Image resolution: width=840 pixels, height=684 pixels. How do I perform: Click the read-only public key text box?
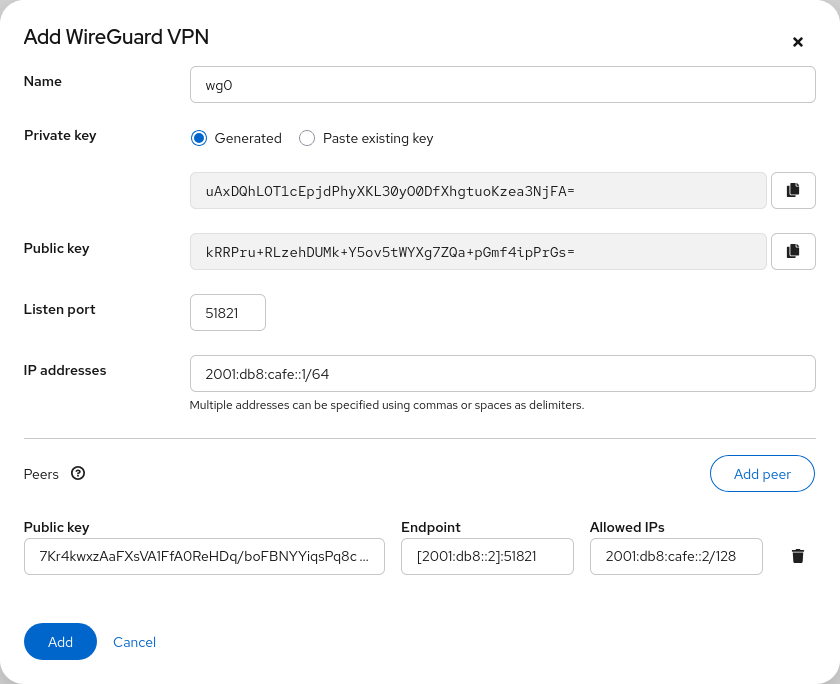(x=478, y=252)
